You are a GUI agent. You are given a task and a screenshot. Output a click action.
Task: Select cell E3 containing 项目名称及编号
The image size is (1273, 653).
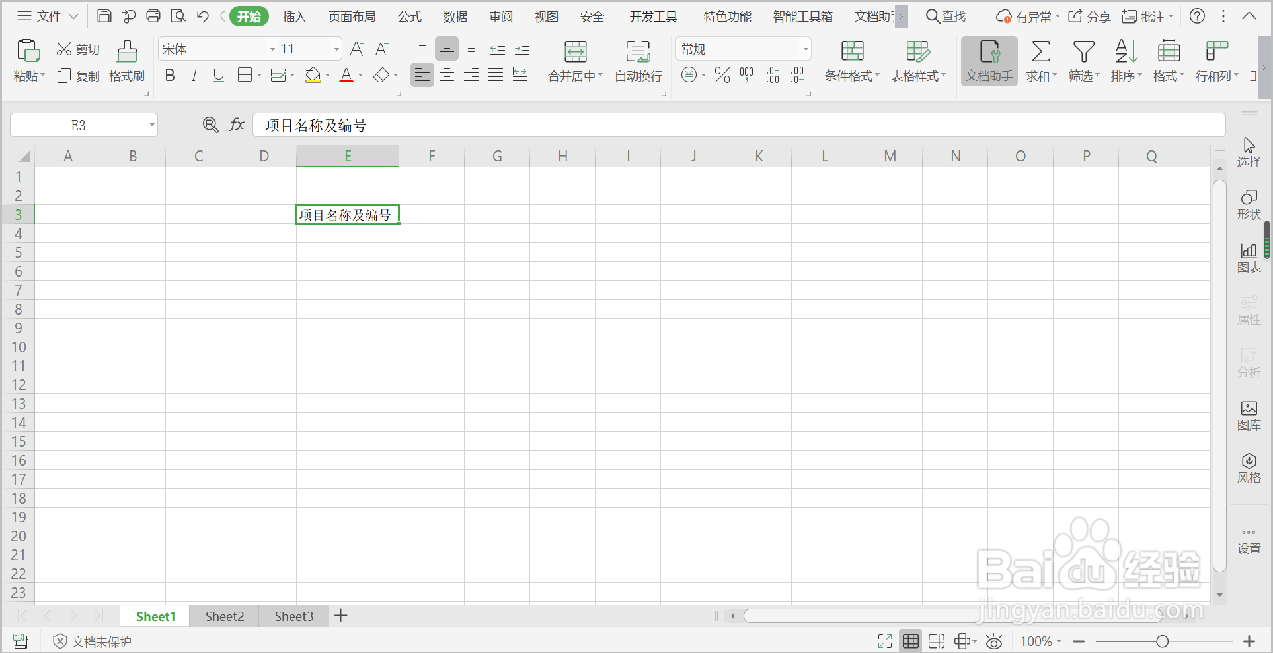[347, 214]
